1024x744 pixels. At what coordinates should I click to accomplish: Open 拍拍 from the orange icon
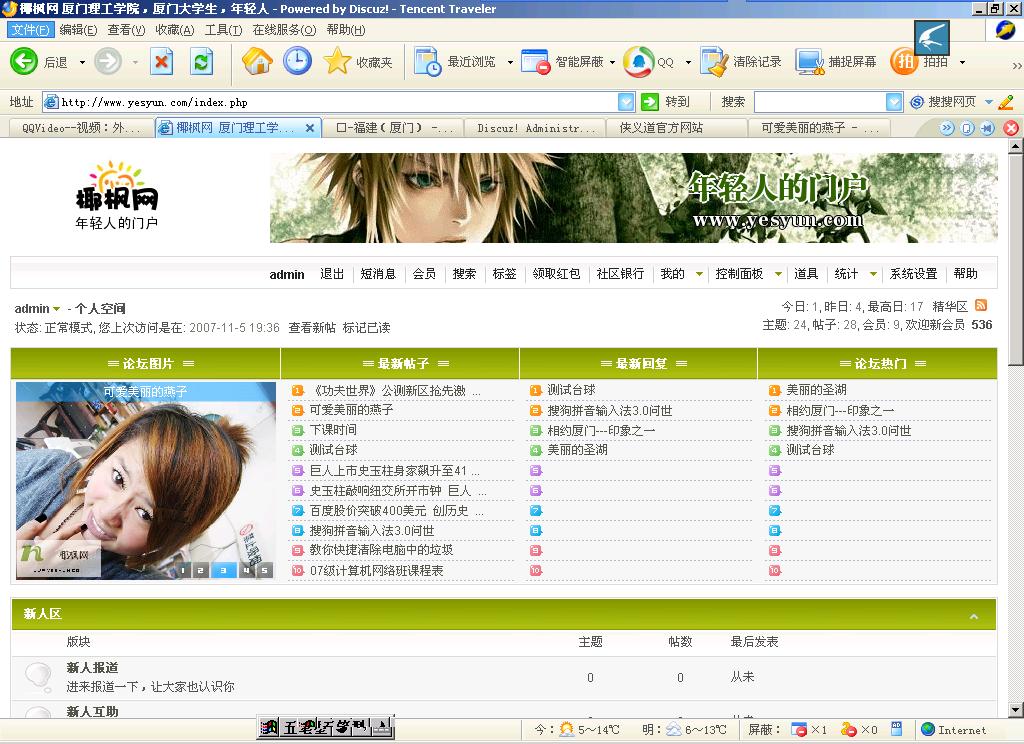(904, 62)
